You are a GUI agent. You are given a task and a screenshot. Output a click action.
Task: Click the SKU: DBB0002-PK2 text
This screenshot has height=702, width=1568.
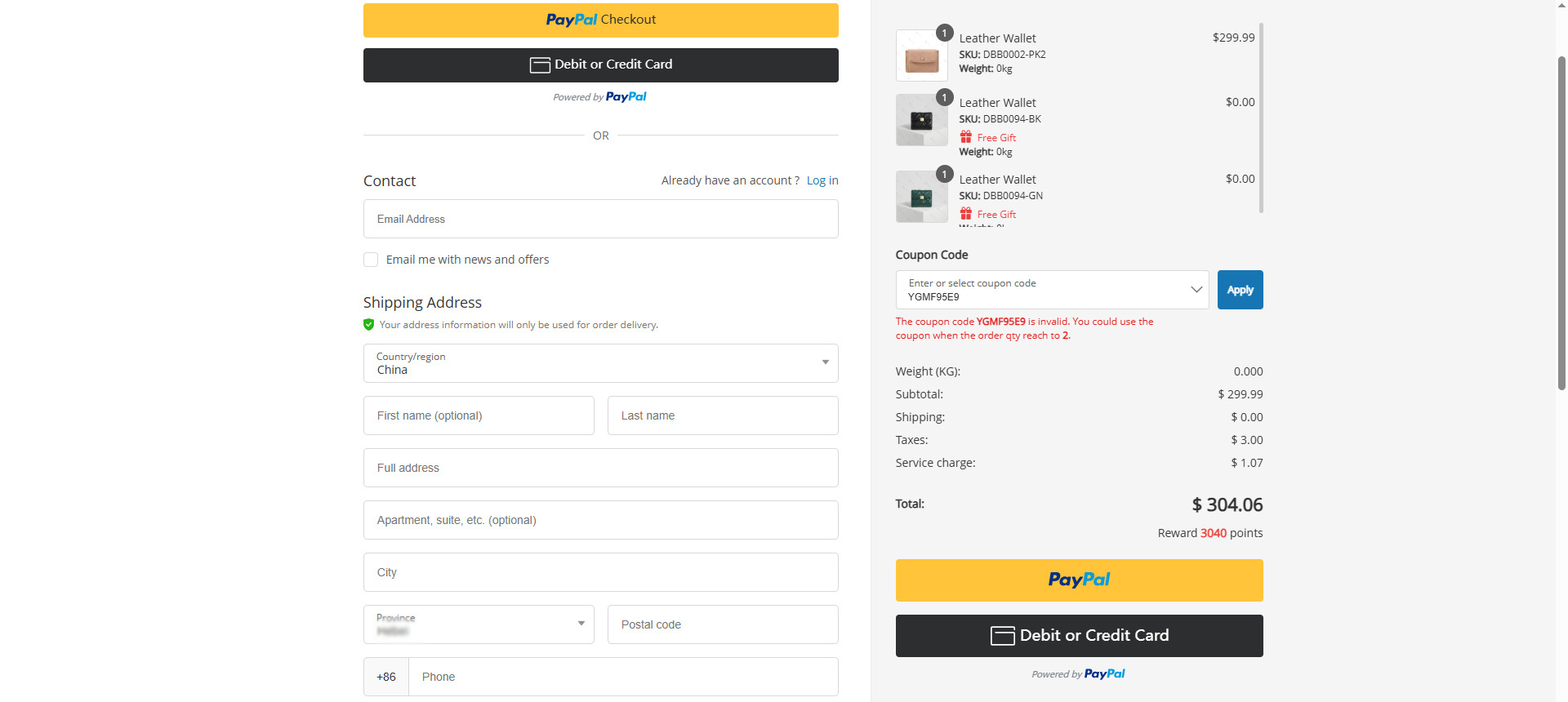[x=1002, y=55]
